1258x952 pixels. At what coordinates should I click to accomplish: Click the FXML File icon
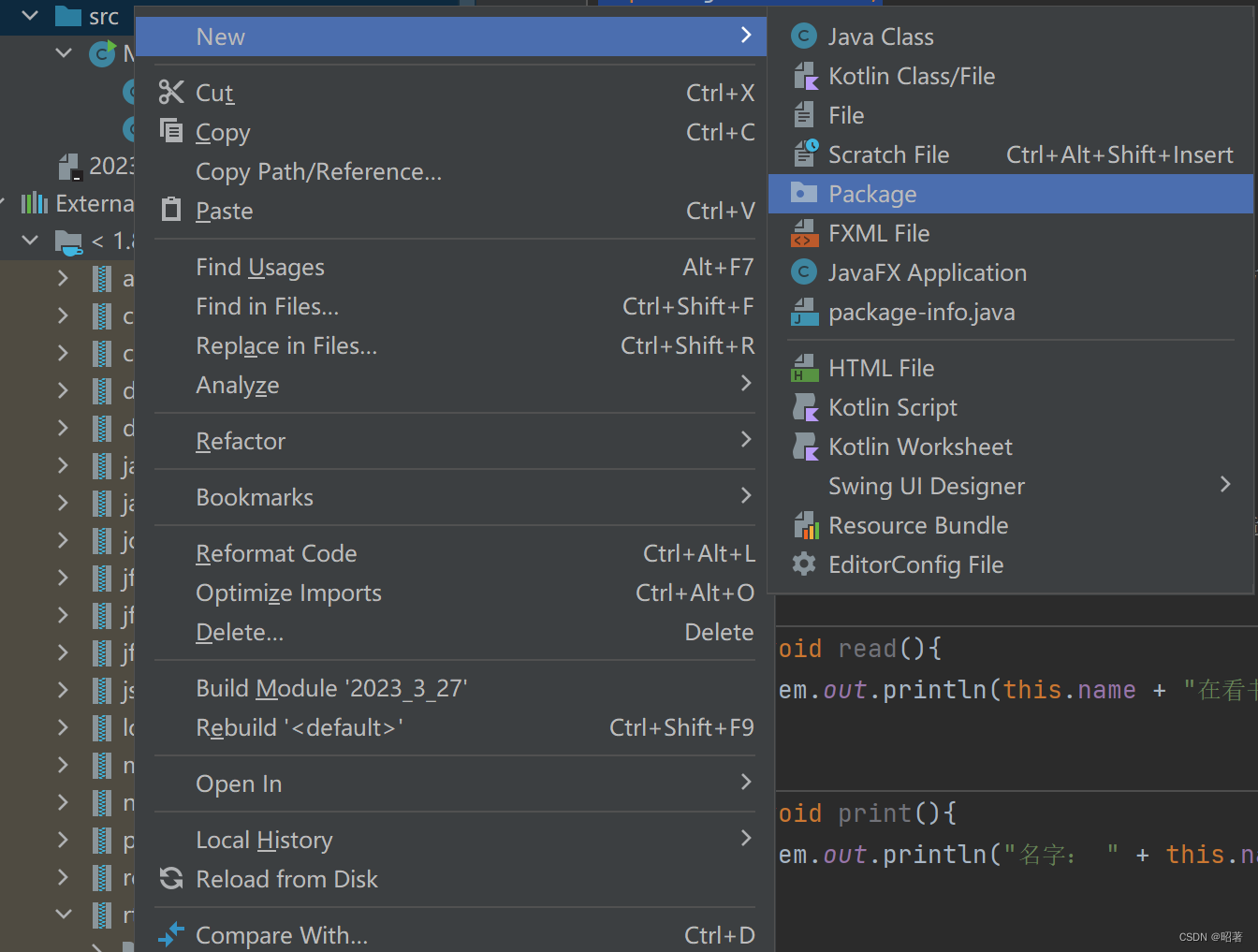(805, 233)
